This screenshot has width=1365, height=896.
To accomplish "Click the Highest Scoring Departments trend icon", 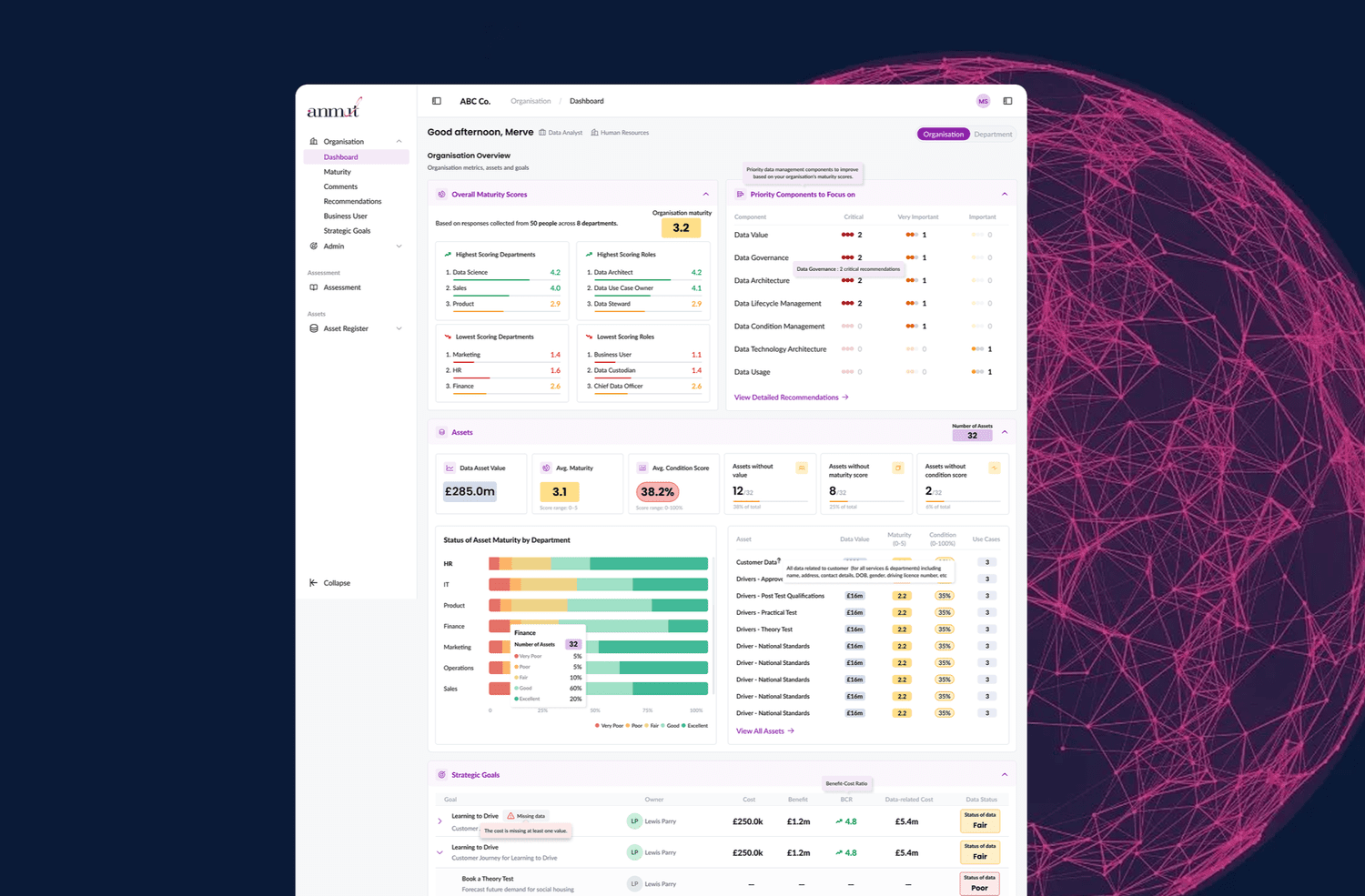I will [x=448, y=255].
